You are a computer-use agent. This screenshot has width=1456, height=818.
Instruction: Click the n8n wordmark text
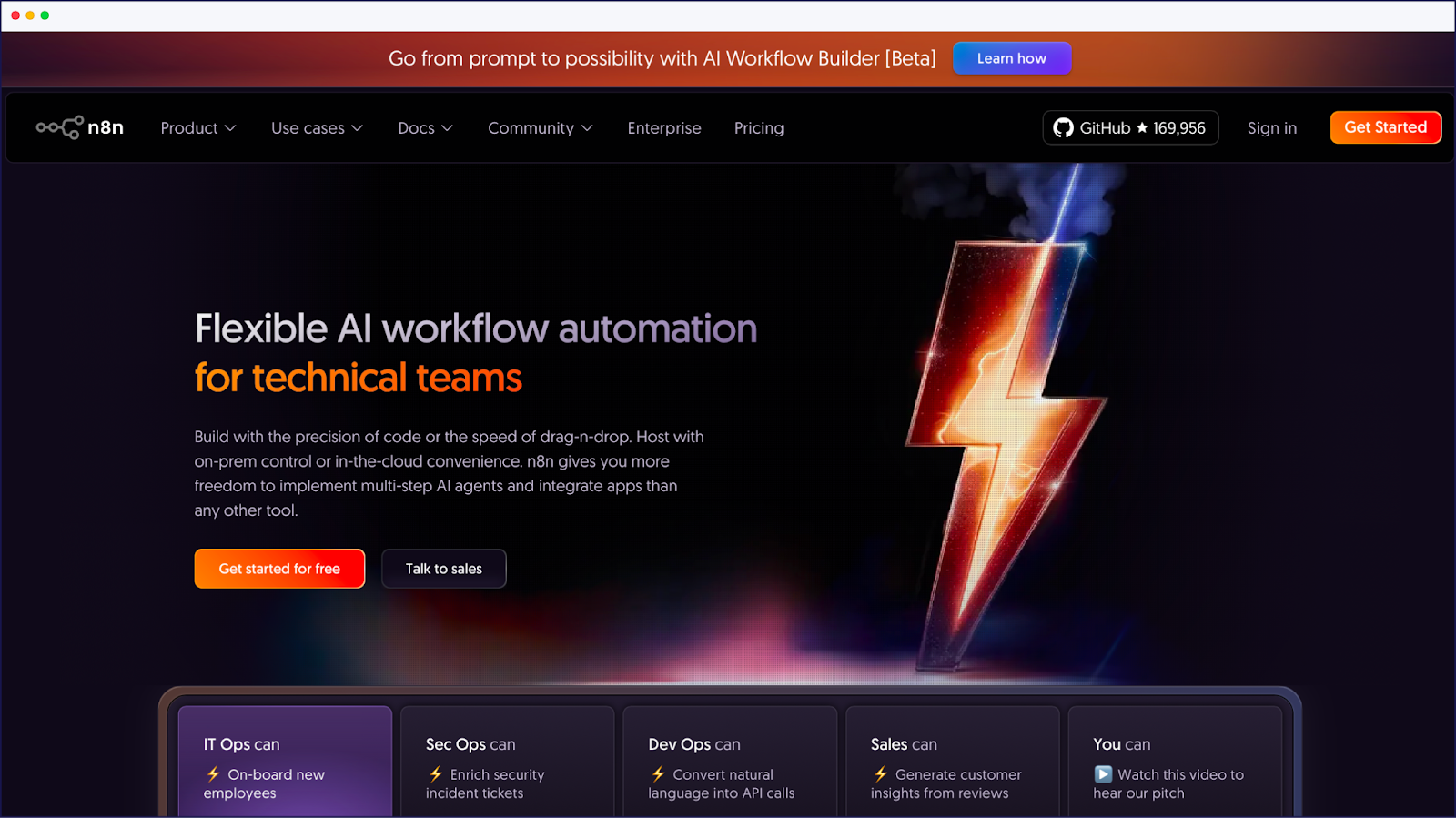click(x=106, y=127)
